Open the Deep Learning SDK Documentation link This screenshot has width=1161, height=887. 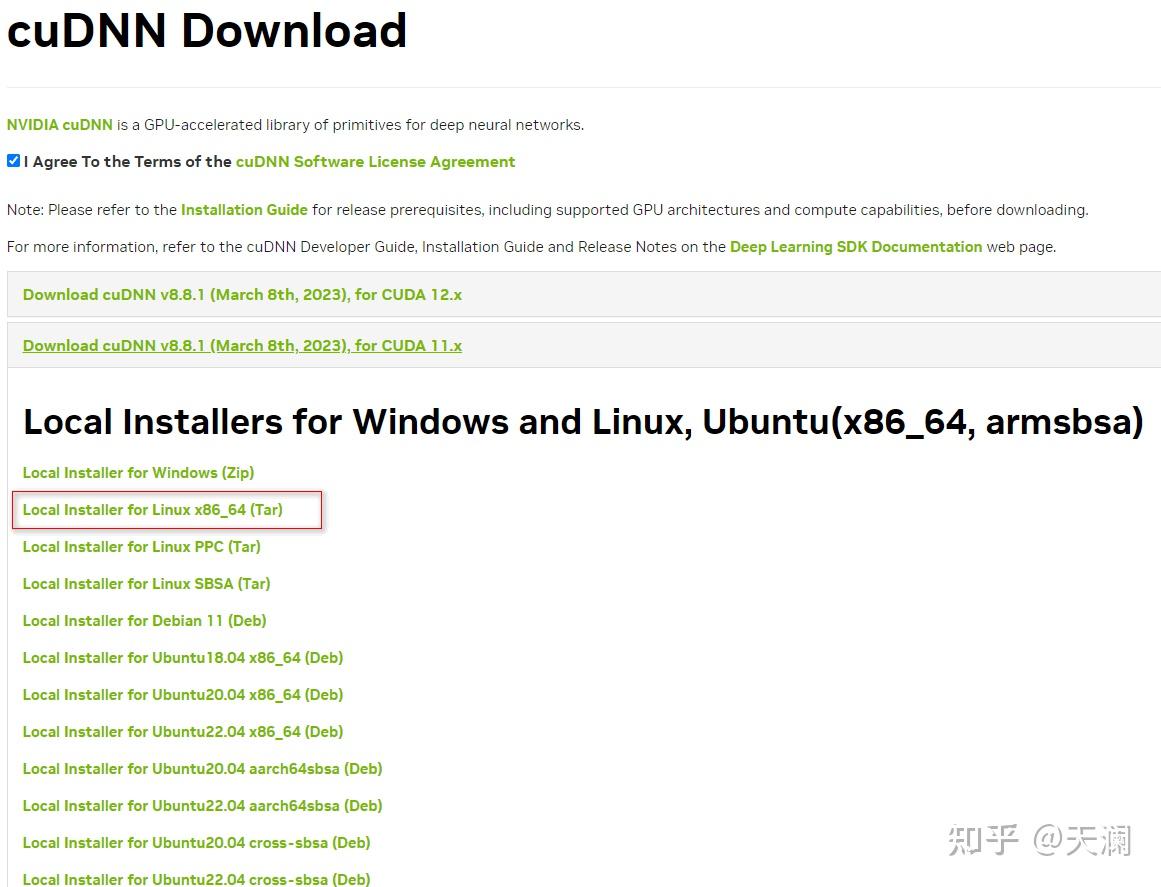coord(855,246)
